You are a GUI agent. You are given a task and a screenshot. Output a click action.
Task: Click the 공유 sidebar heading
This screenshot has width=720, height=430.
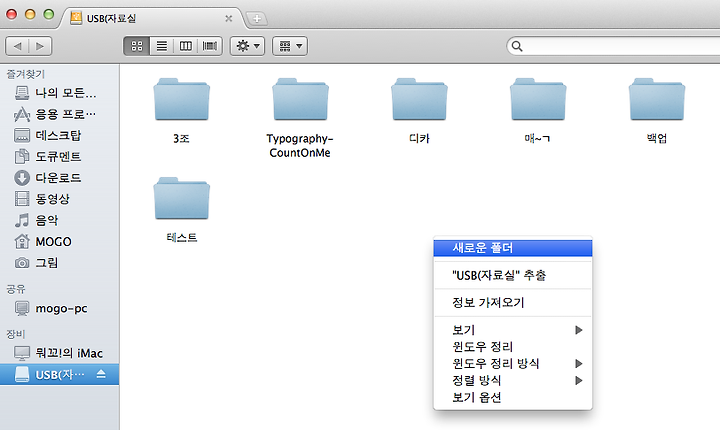pyautogui.click(x=16, y=289)
